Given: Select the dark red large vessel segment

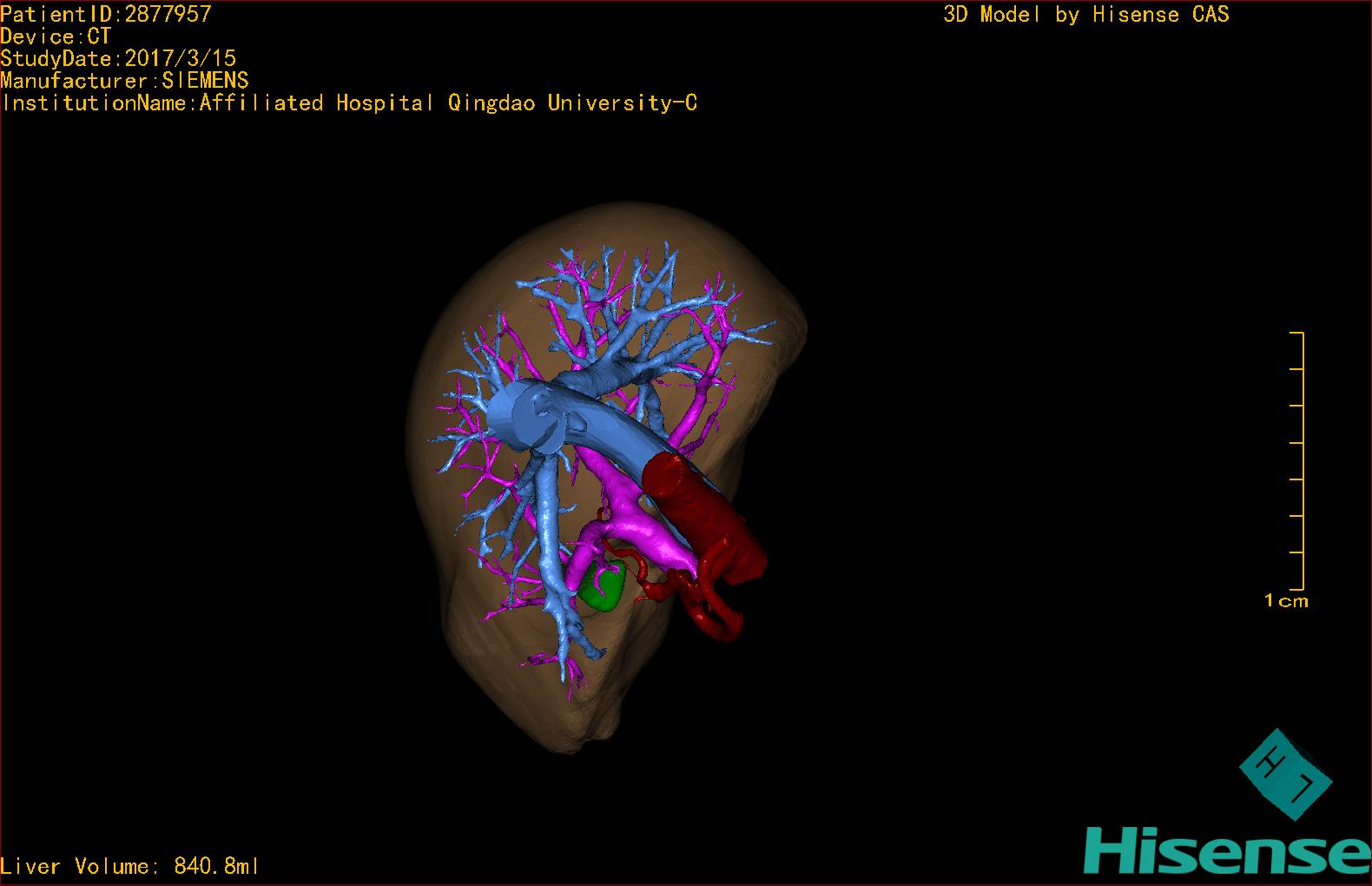Looking at the screenshot, I should tap(705, 514).
